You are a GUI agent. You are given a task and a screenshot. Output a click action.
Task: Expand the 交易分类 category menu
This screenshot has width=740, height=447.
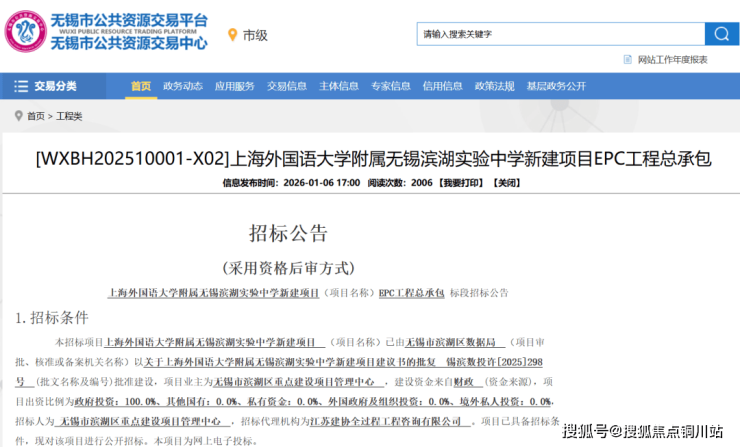55,86
